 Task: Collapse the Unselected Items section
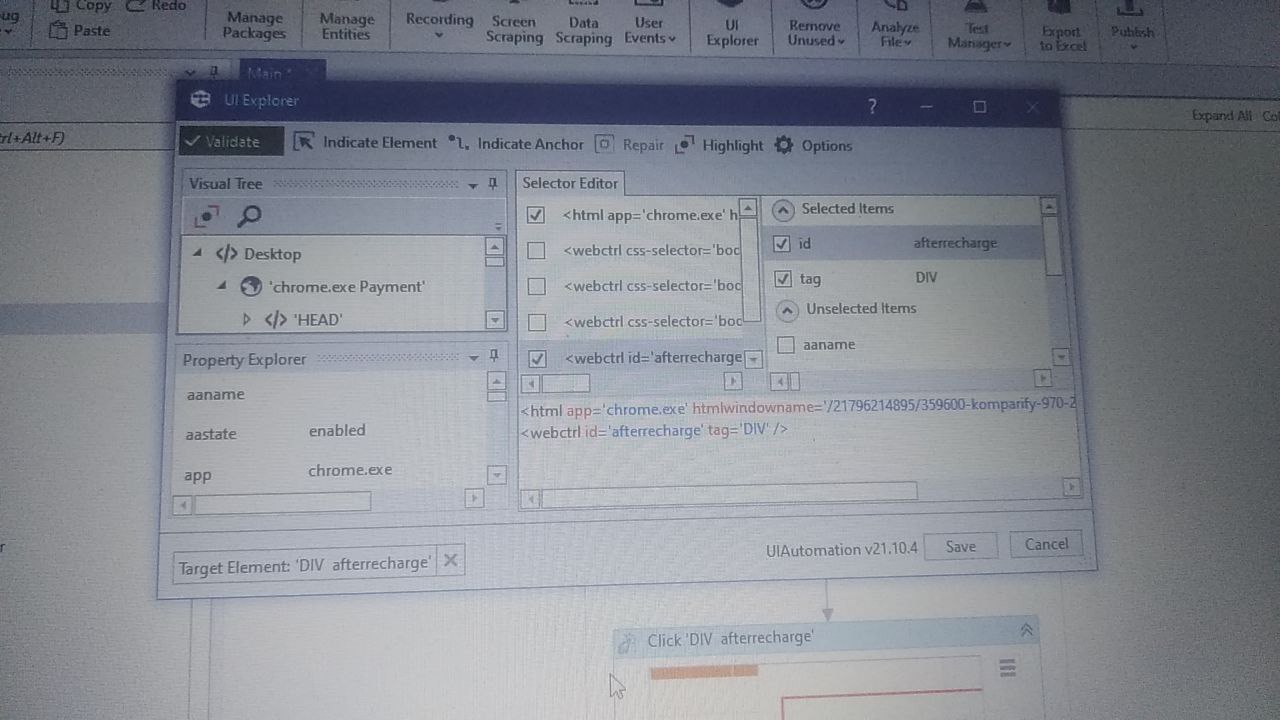tap(787, 310)
